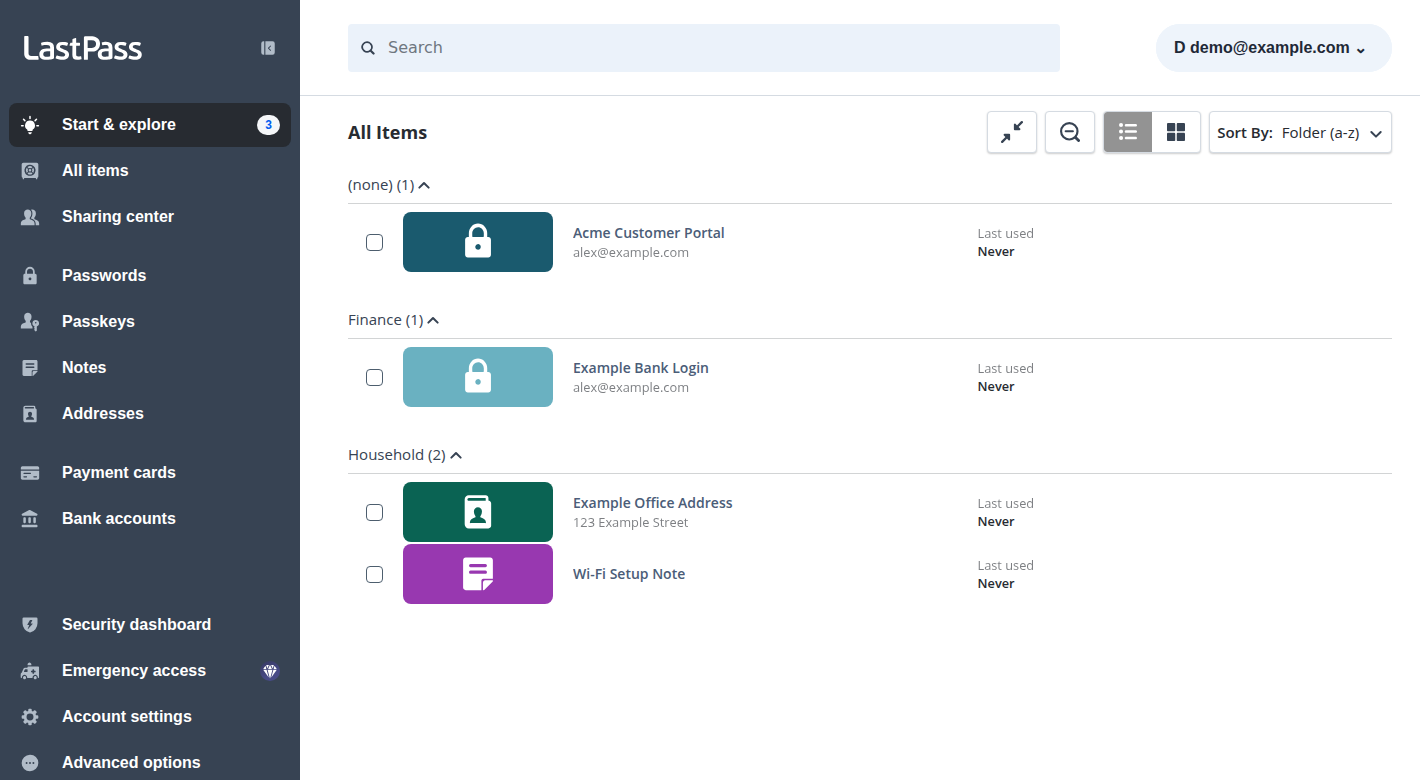This screenshot has width=1420, height=780.
Task: Open the Passkeys section
Action: click(x=150, y=322)
